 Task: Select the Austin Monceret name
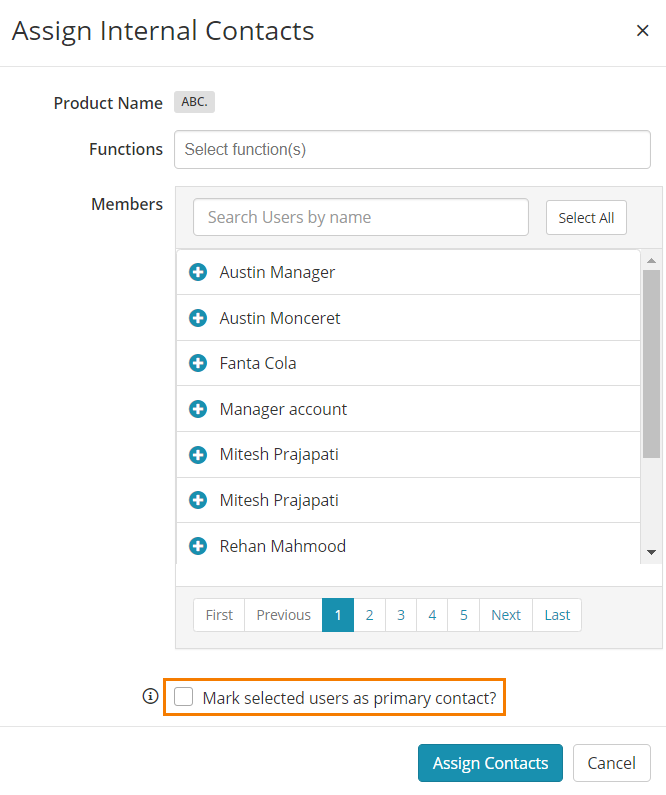pos(280,318)
